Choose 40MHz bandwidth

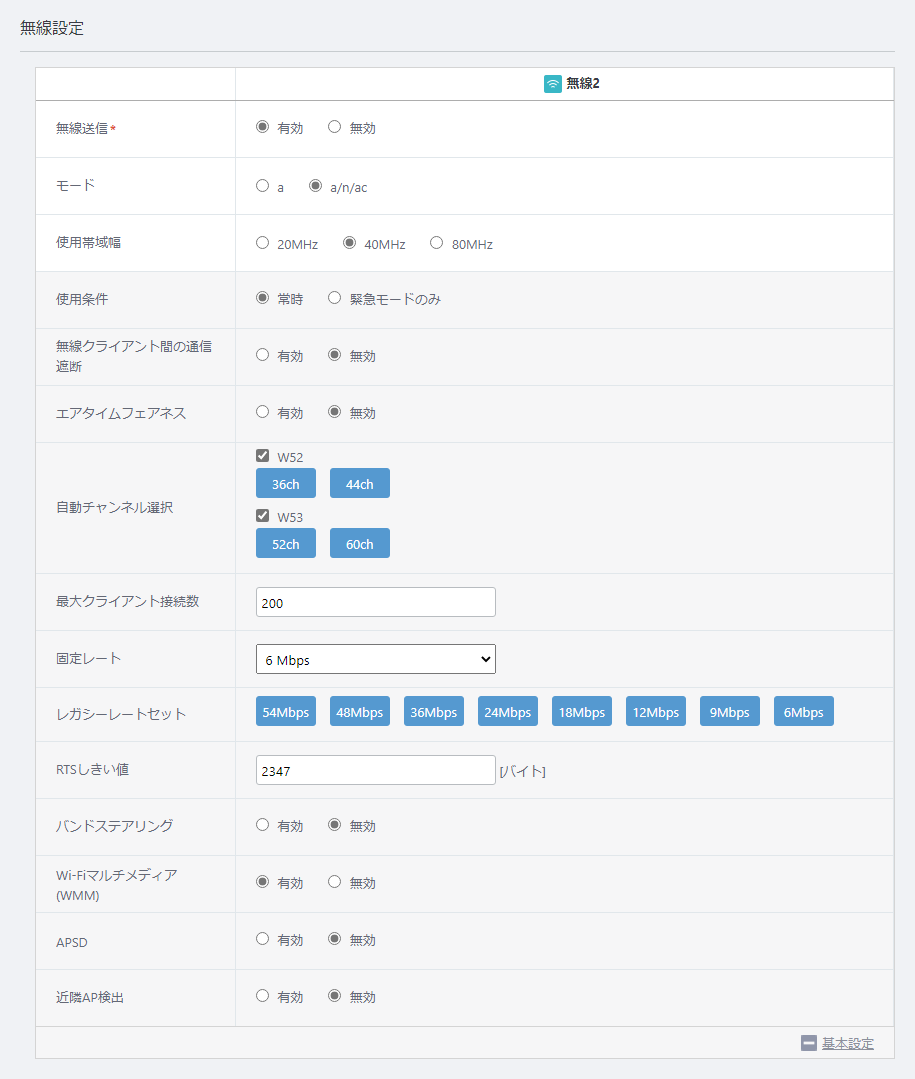[x=349, y=243]
